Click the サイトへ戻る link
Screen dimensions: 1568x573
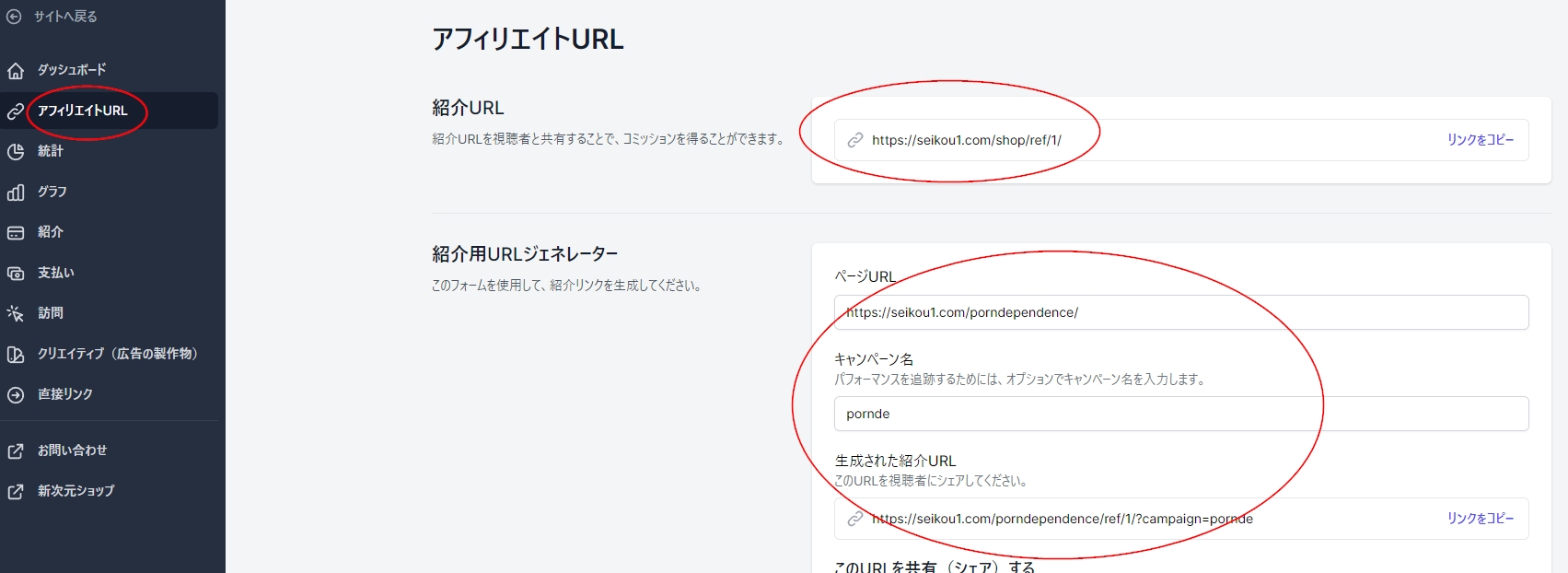pos(65,17)
